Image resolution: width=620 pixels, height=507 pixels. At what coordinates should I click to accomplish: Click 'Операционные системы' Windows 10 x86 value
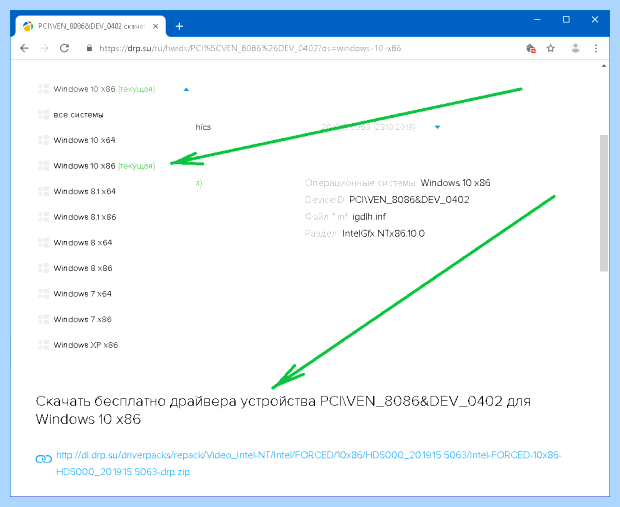click(x=455, y=183)
